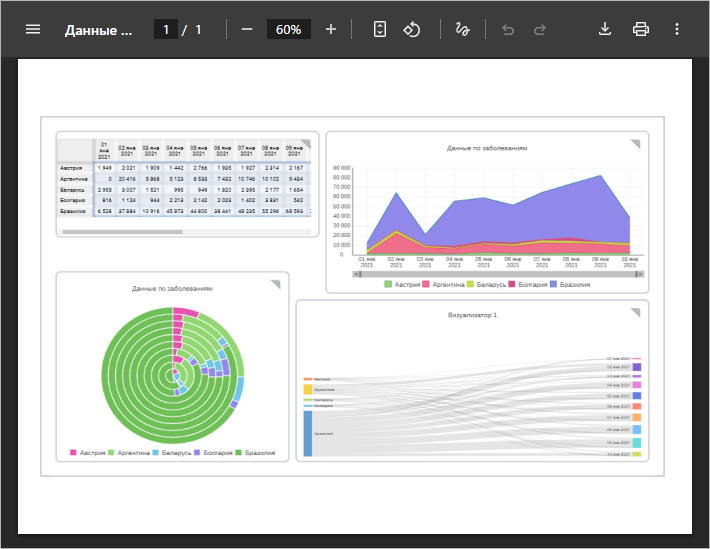Screen dimensions: 710x549
Task: Click the Бразилия legend swatch in area chart
Action: (552, 285)
